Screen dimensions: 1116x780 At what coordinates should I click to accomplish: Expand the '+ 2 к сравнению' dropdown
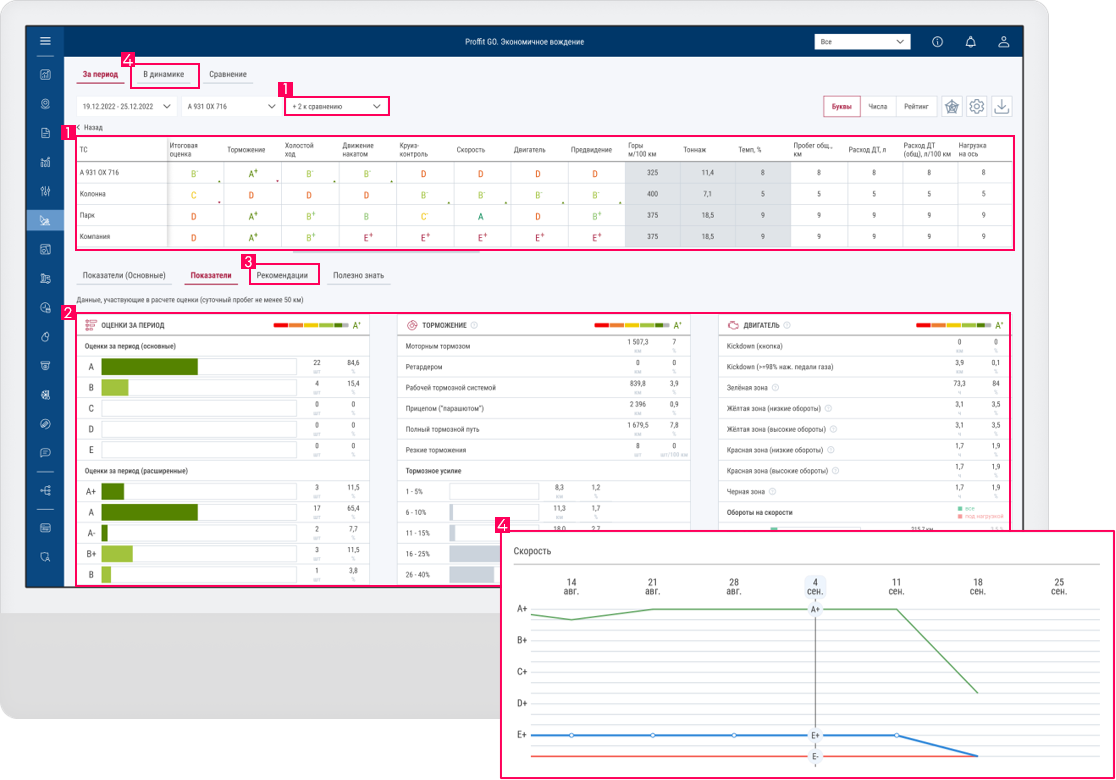pyautogui.click(x=337, y=106)
